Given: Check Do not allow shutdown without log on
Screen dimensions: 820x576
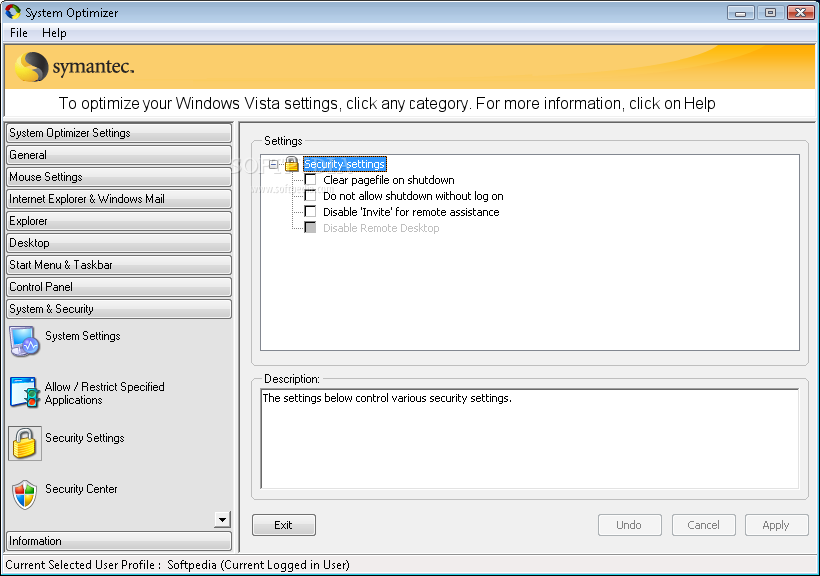Looking at the screenshot, I should click(x=310, y=196).
